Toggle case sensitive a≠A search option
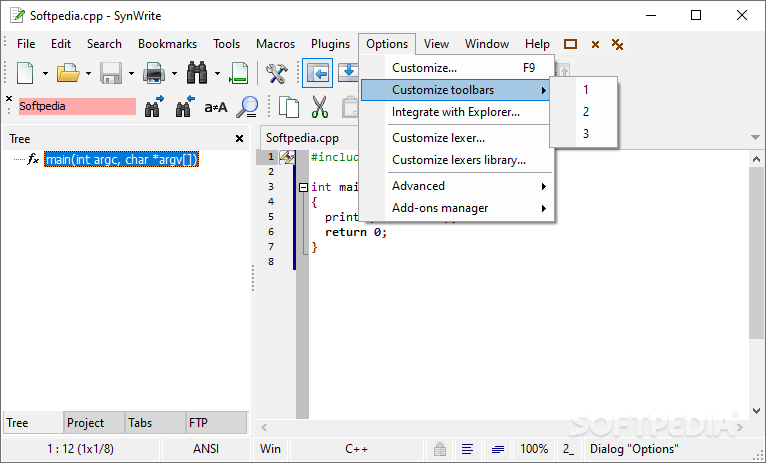 click(x=216, y=106)
